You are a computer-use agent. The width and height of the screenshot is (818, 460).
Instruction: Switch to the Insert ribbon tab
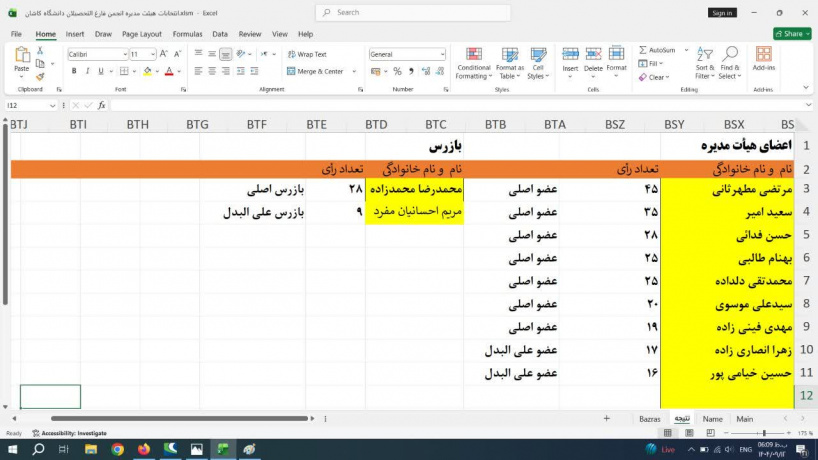75,34
